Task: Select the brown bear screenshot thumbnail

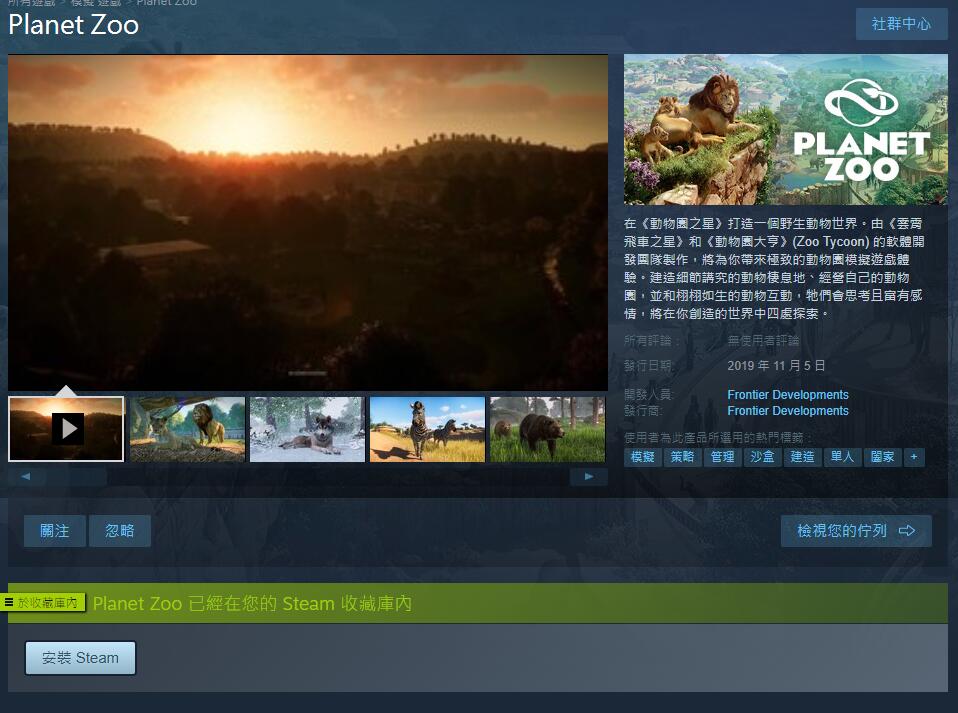Action: click(x=547, y=429)
